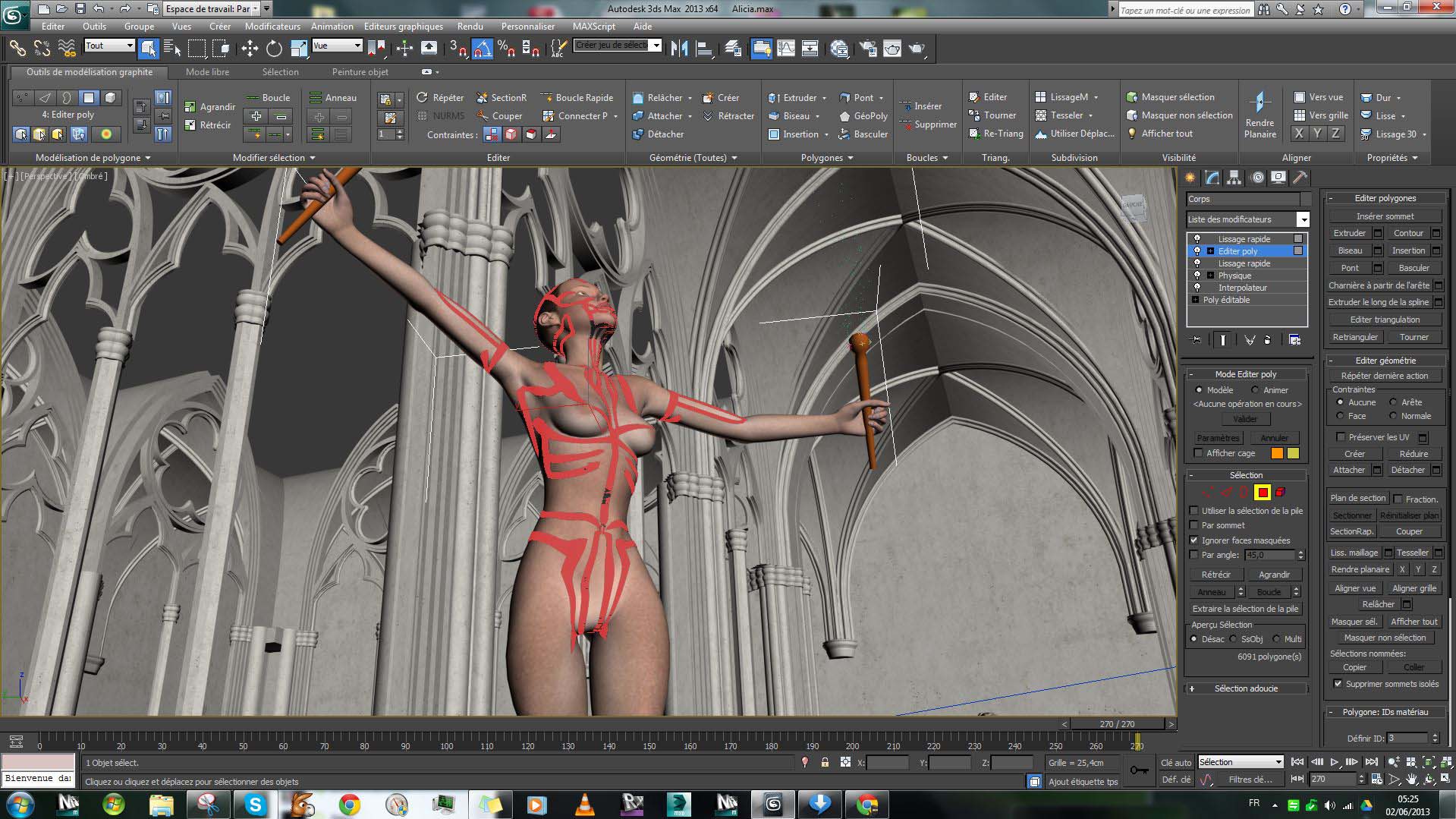The height and width of the screenshot is (819, 1456).
Task: Toggle the angle snap icon
Action: 482,49
